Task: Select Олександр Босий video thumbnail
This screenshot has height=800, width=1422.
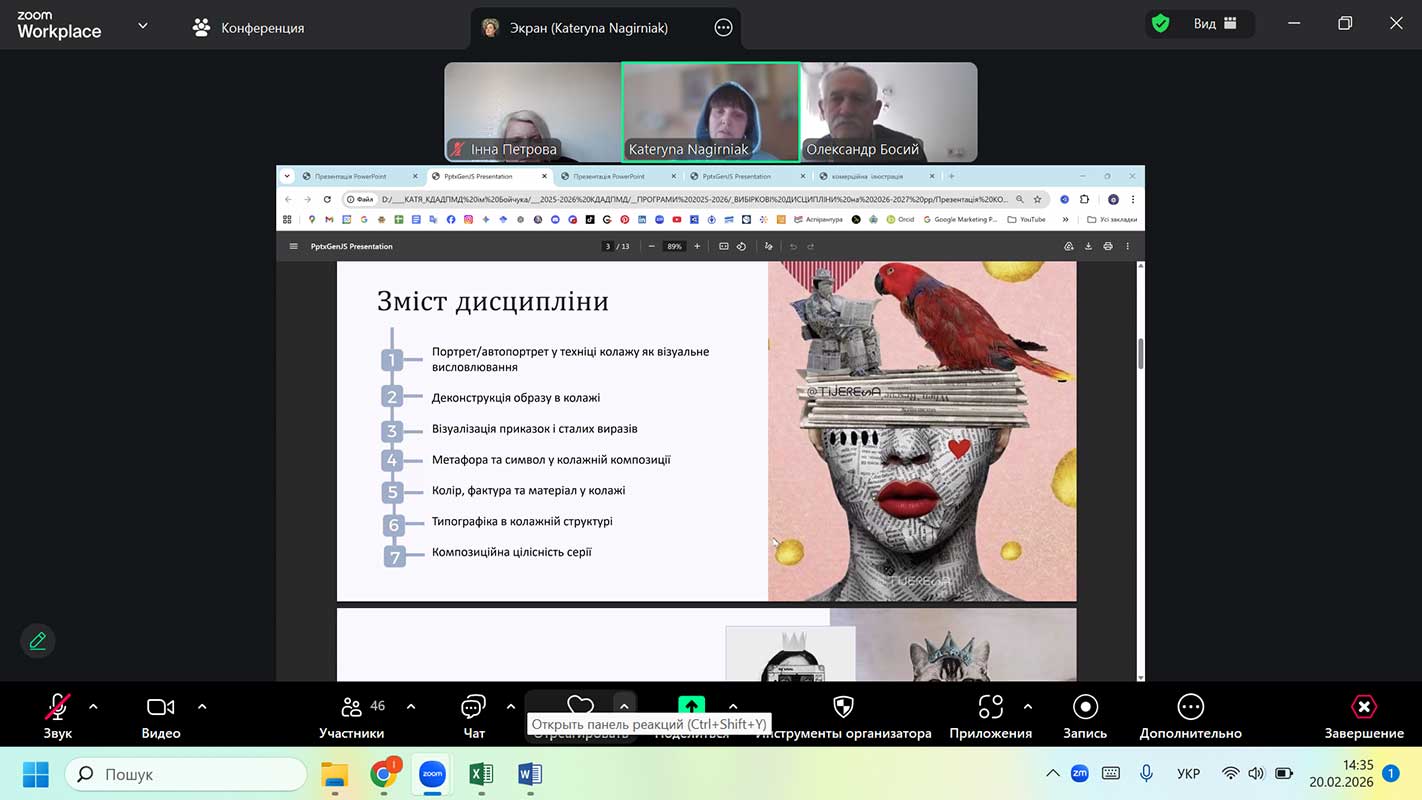Action: [x=889, y=112]
